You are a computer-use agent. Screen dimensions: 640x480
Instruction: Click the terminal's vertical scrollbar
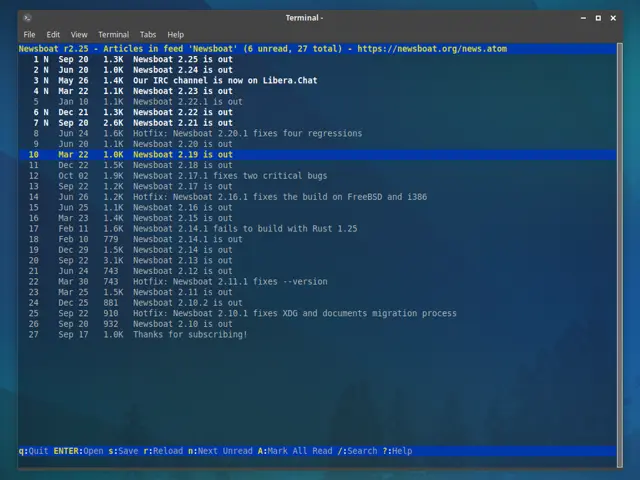[x=620, y=255]
